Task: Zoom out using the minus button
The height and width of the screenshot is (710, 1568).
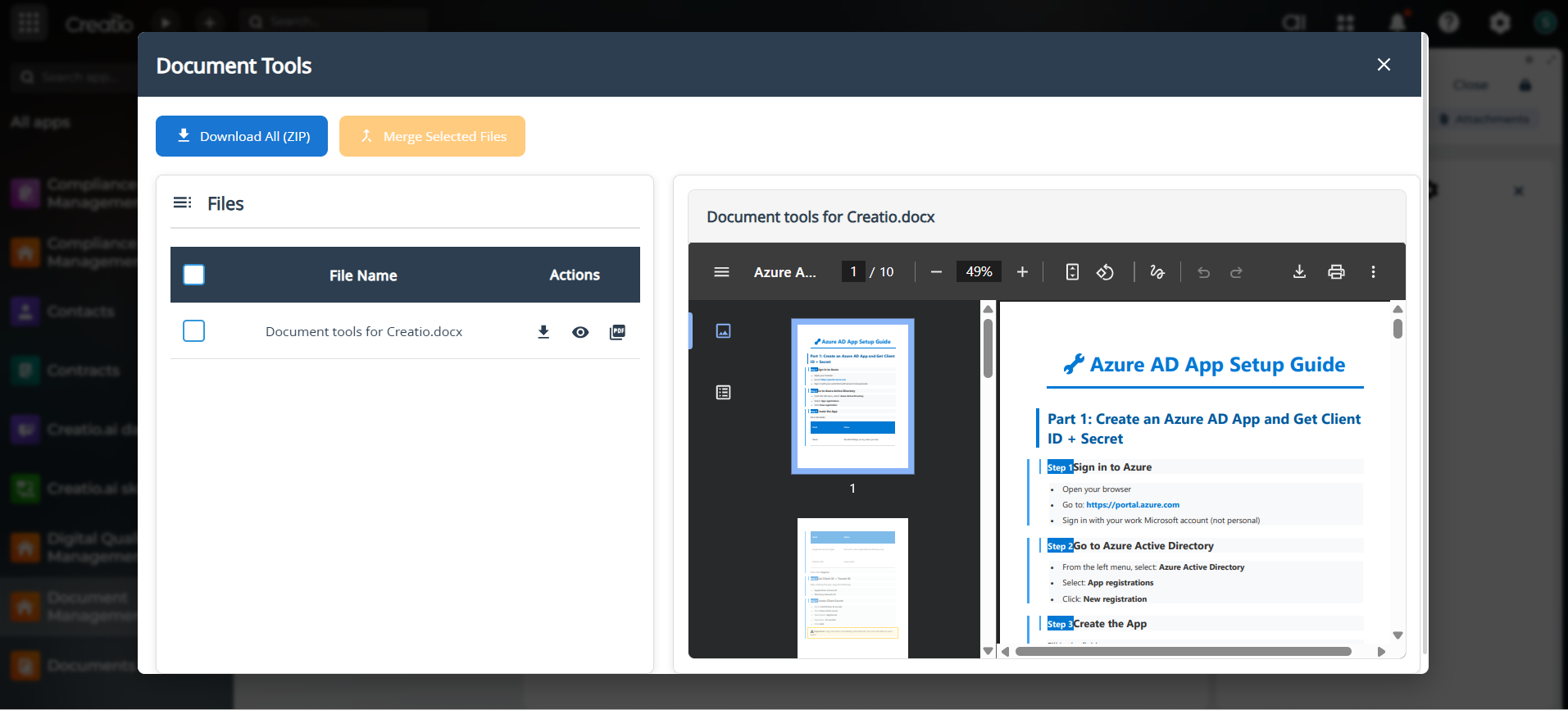Action: (936, 272)
